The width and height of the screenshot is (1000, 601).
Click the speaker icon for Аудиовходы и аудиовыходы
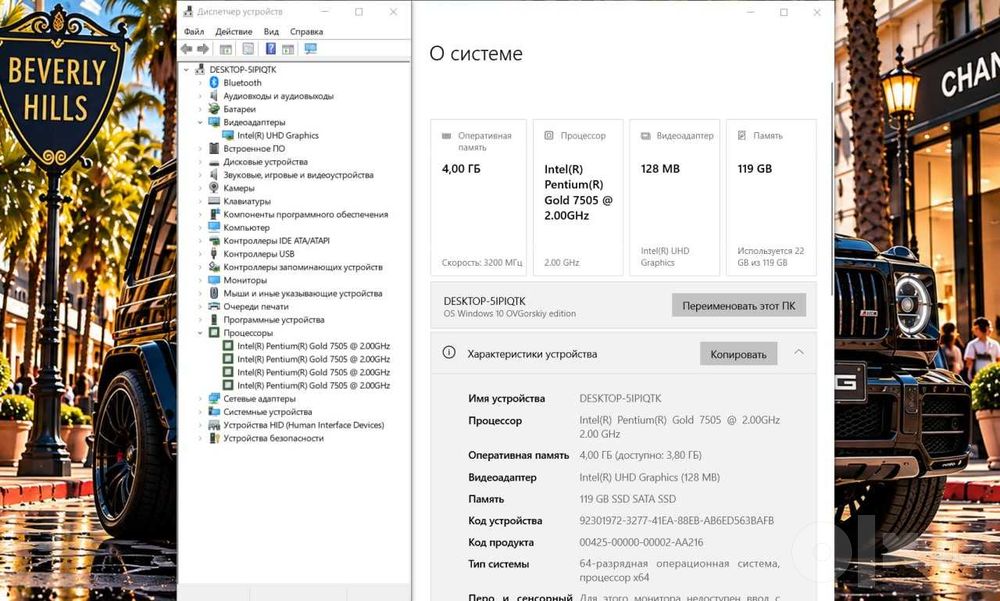tap(214, 96)
